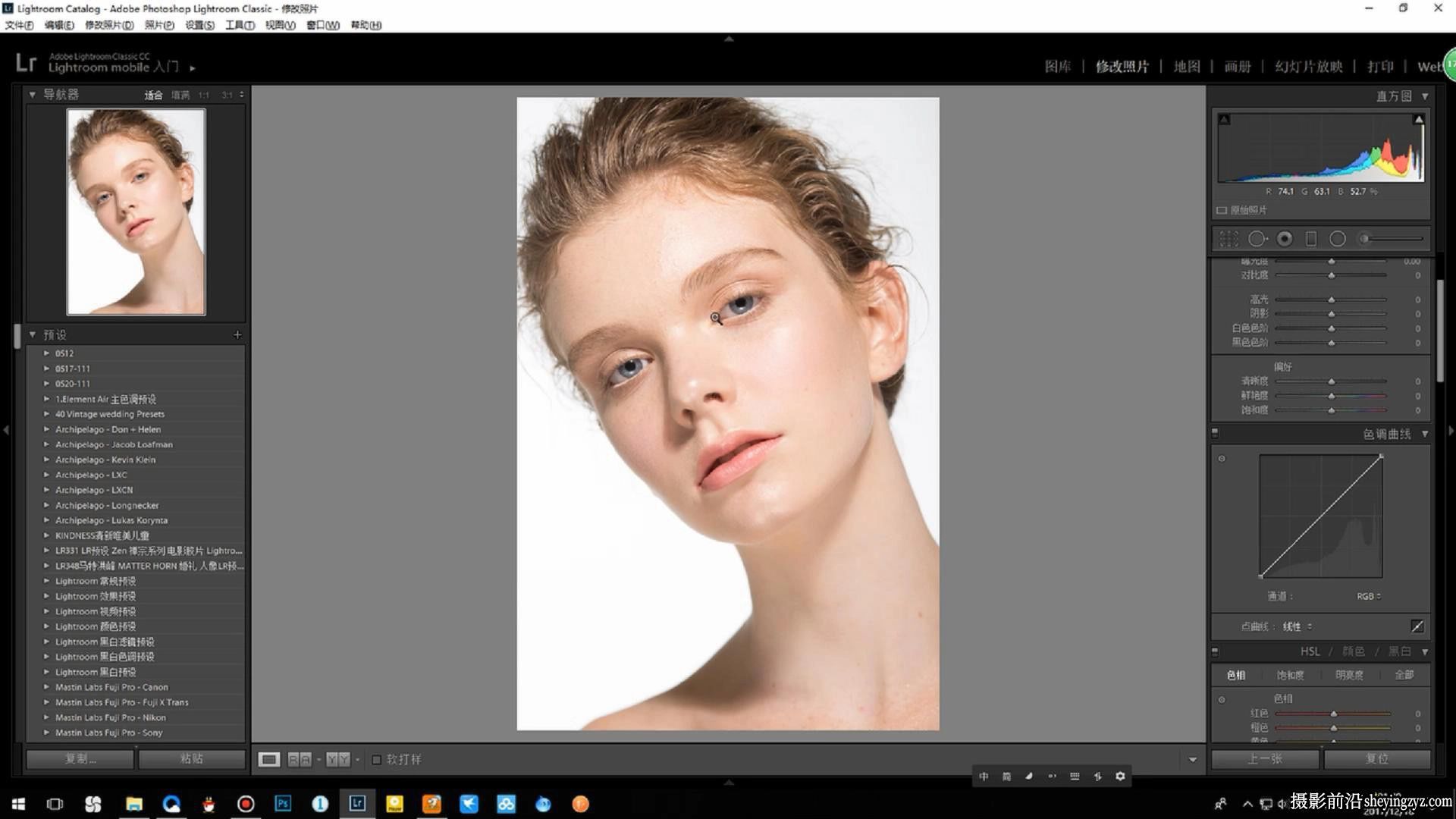The image size is (1456, 819).
Task: Open Windows Start menu
Action: pyautogui.click(x=18, y=804)
